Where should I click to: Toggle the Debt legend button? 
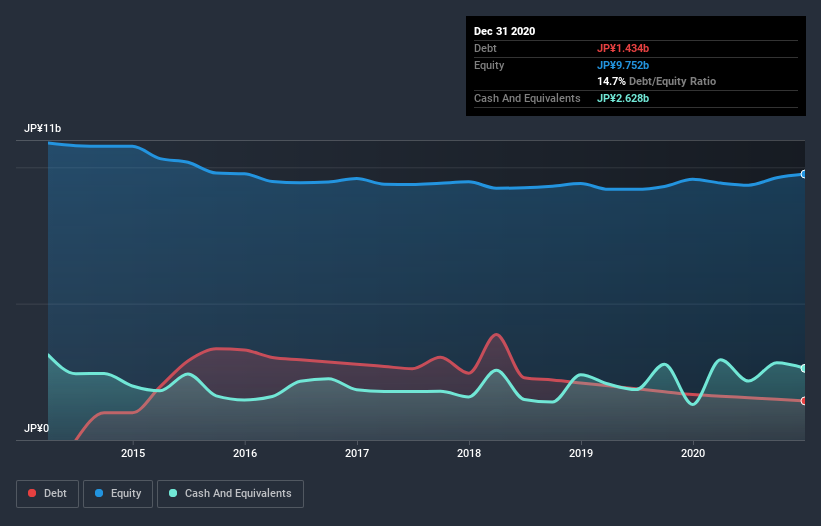47,494
